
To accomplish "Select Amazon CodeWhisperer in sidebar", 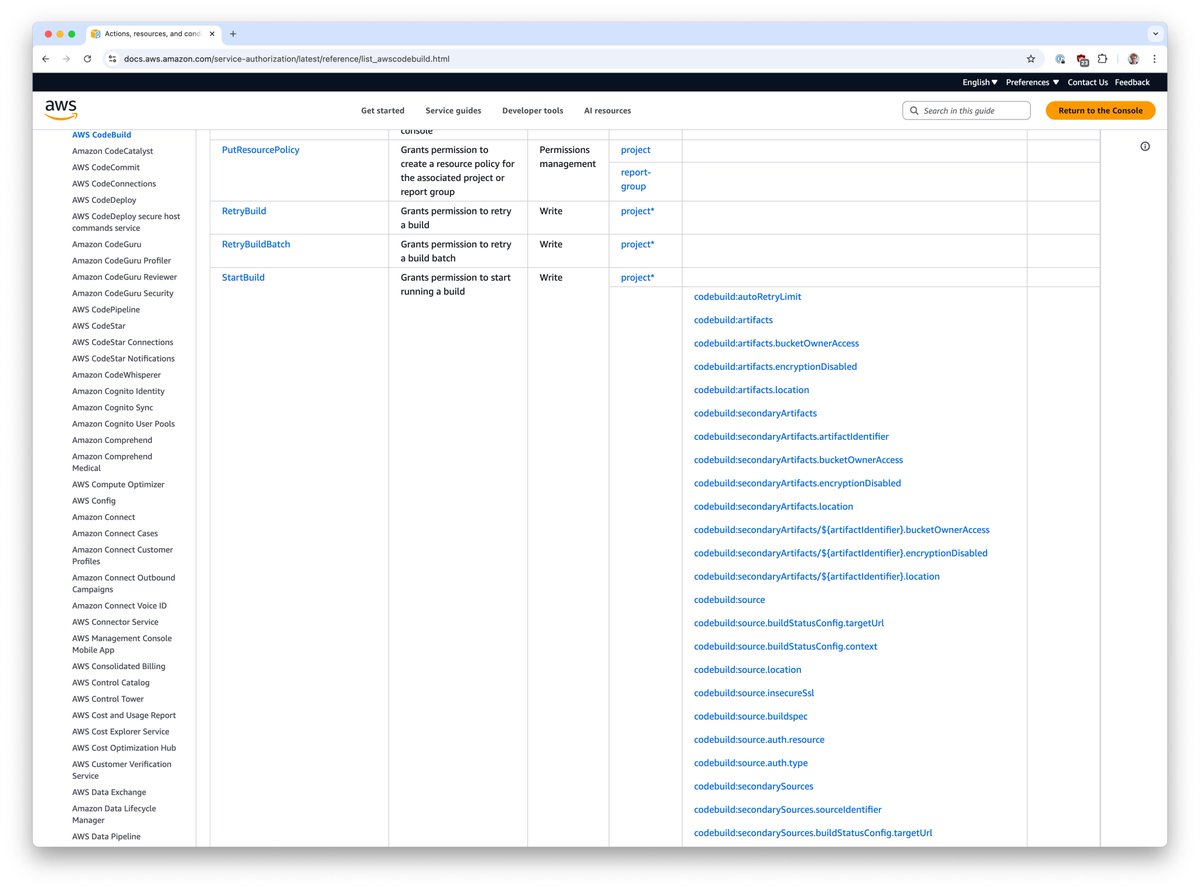I will coord(116,375).
